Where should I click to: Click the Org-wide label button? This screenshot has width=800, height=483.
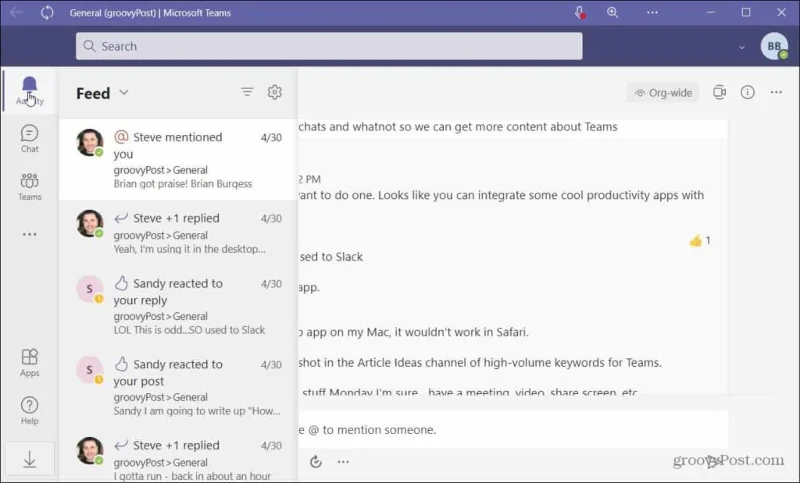coord(663,93)
